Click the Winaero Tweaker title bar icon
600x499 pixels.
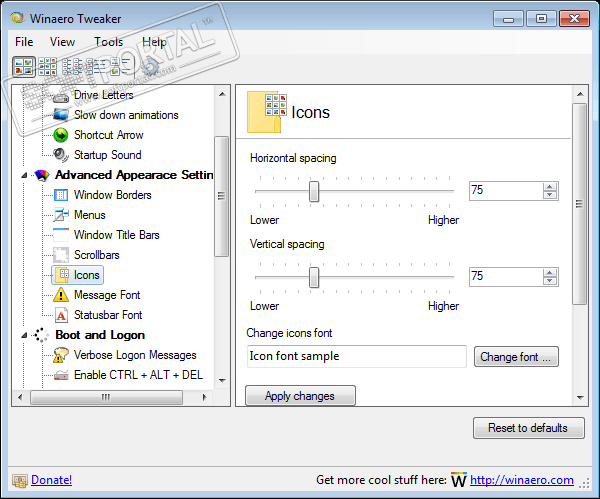click(18, 18)
